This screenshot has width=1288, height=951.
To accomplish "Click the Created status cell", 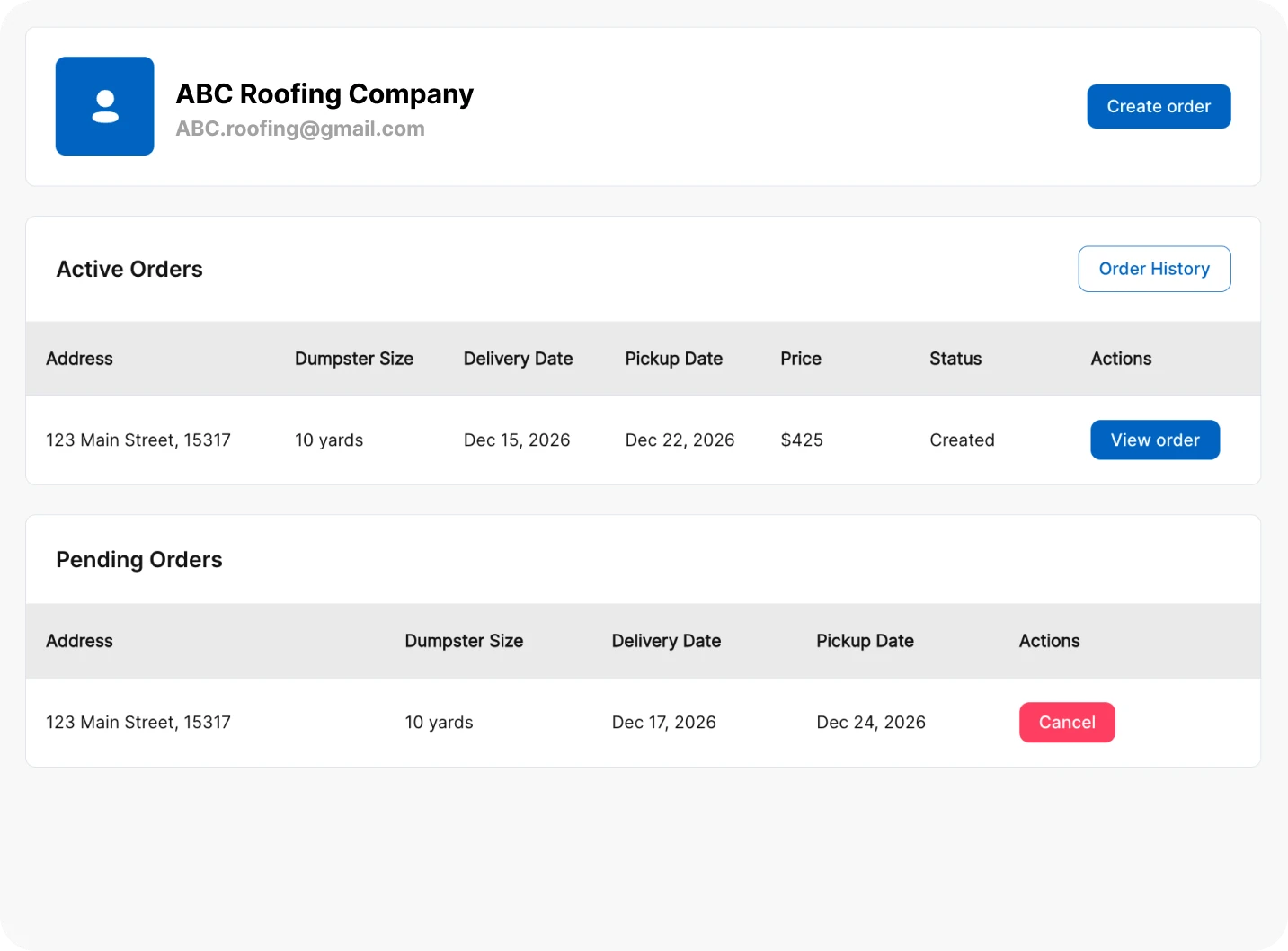I will coord(962,440).
